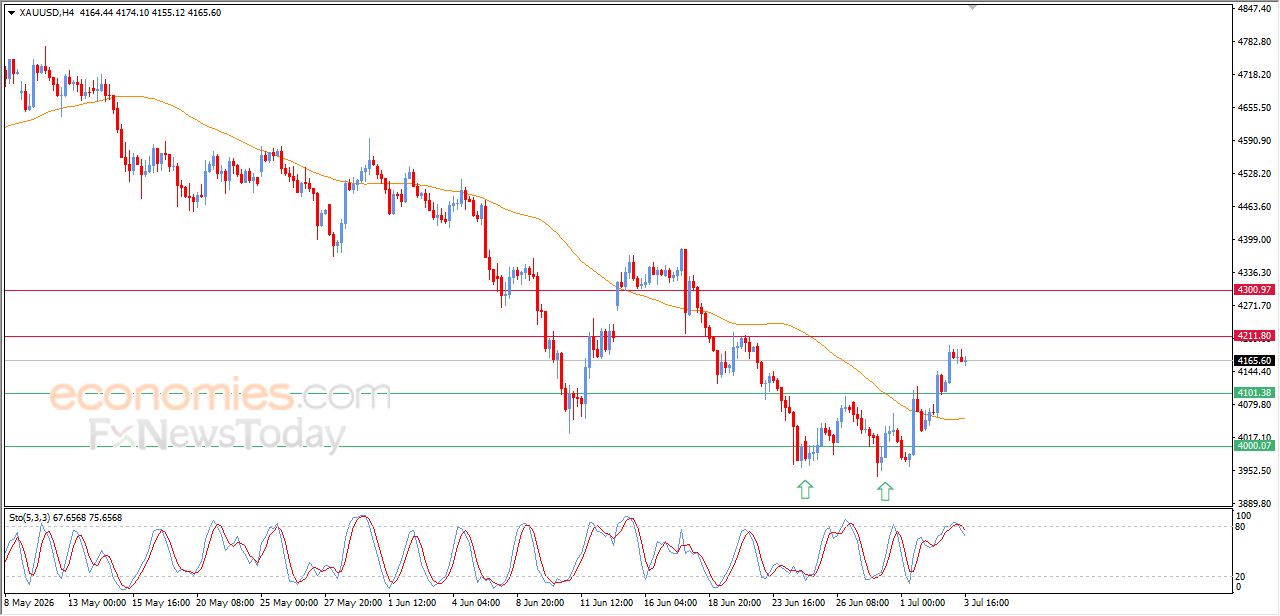Image resolution: width=1280 pixels, height=616 pixels.
Task: Click the 4847.40 top price scale value
Action: pyautogui.click(x=1253, y=8)
